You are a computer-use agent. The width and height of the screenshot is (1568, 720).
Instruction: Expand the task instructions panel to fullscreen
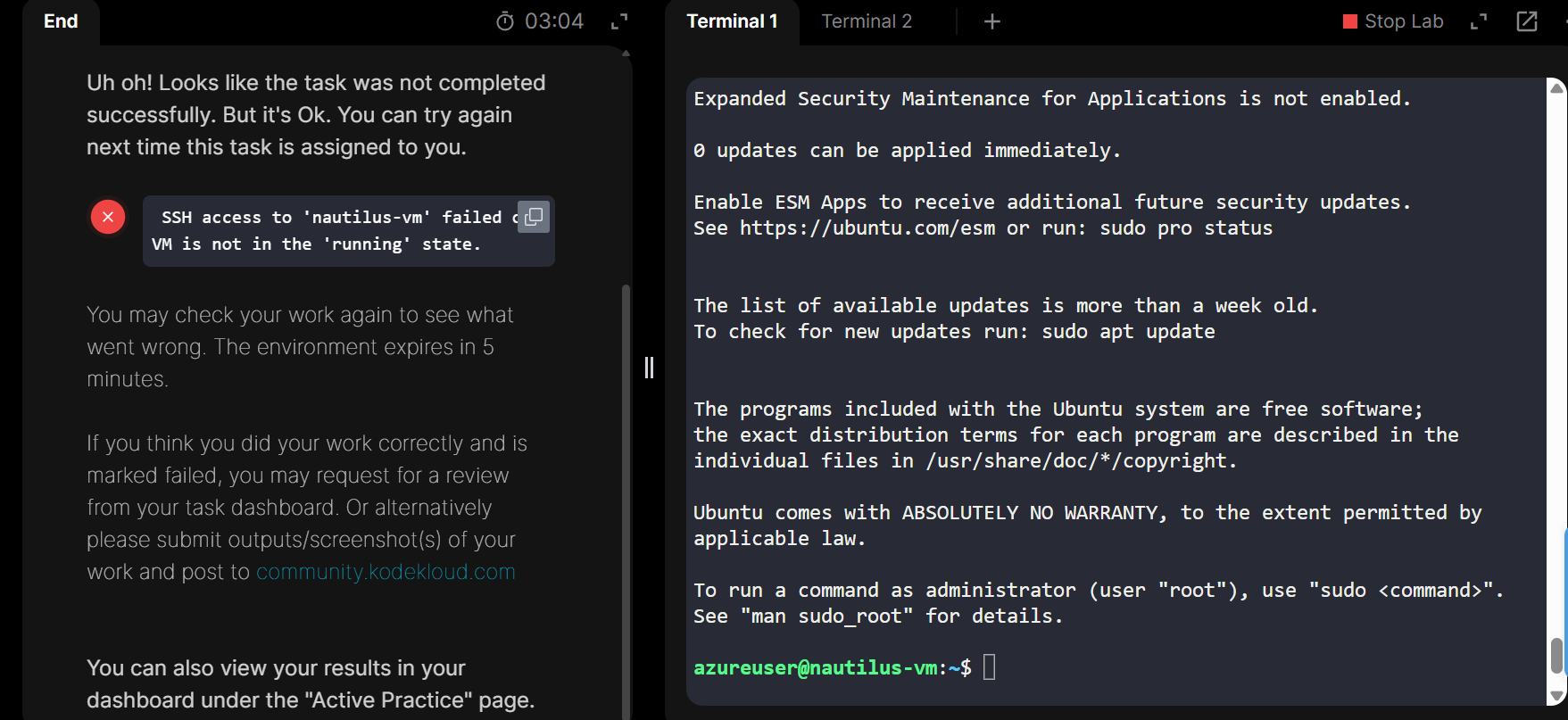click(619, 21)
